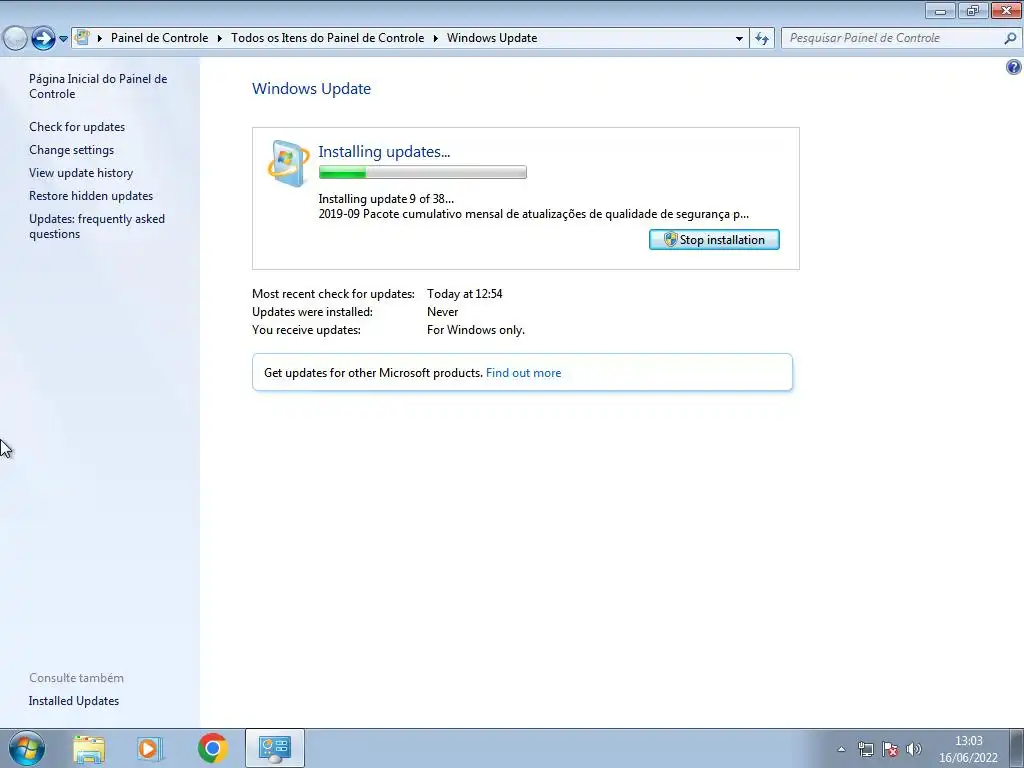
Task: Show hidden tray icons arrow
Action: pyautogui.click(x=841, y=749)
